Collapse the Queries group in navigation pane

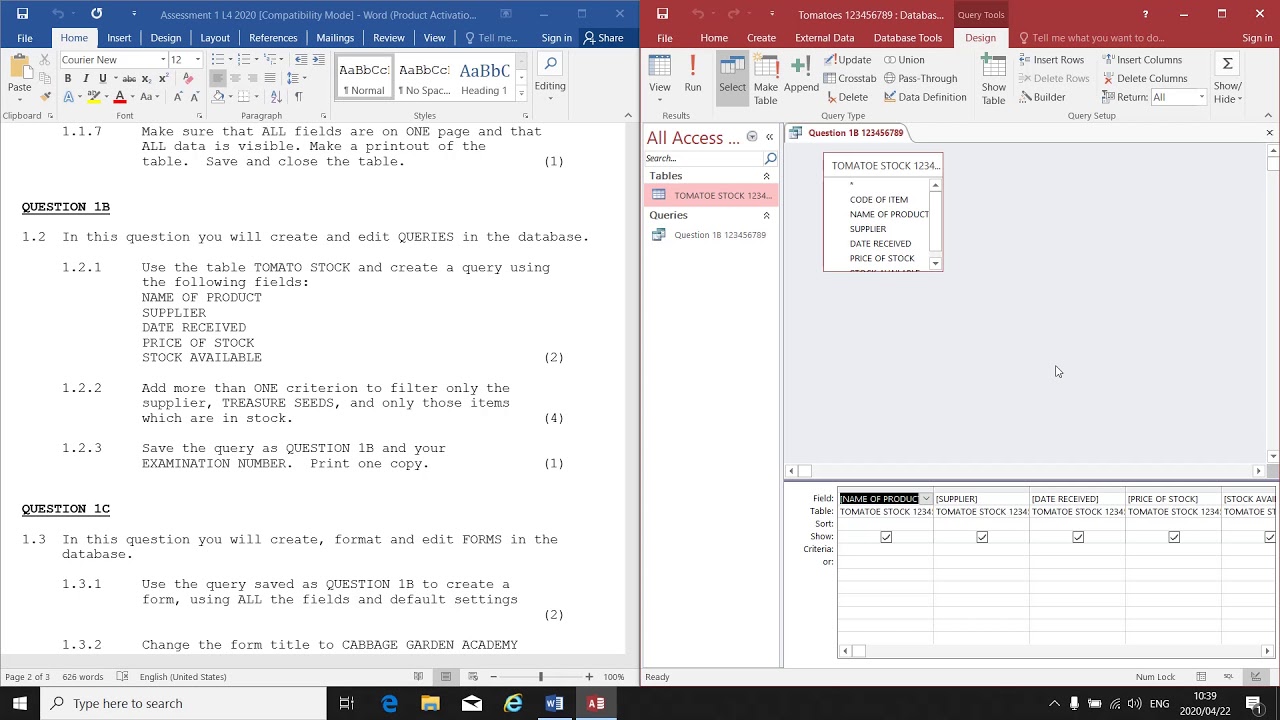pos(767,215)
